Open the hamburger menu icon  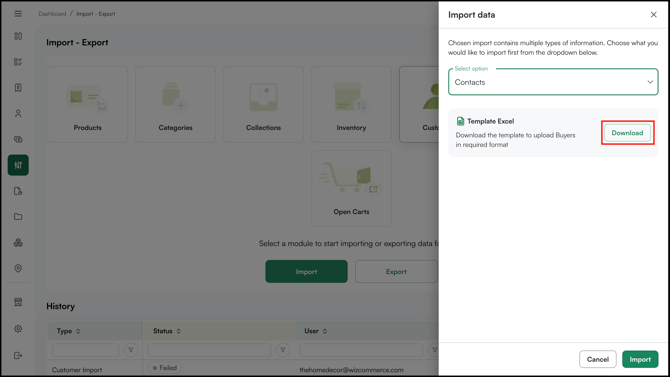pyautogui.click(x=18, y=14)
